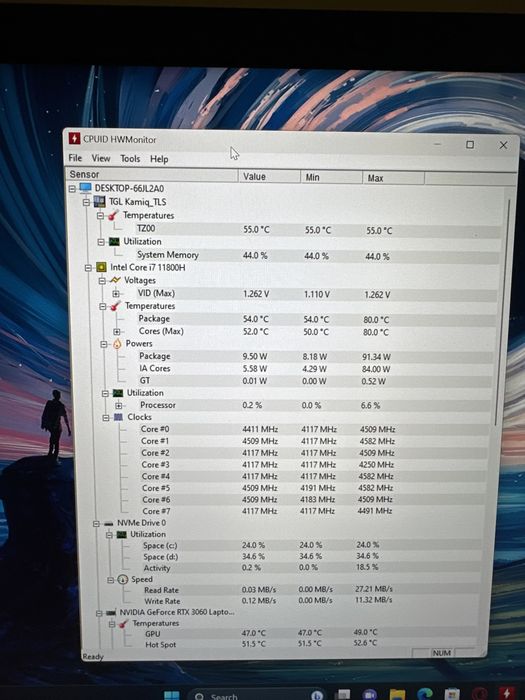
Task: Click the Voltages waveform icon
Action: coord(115,280)
